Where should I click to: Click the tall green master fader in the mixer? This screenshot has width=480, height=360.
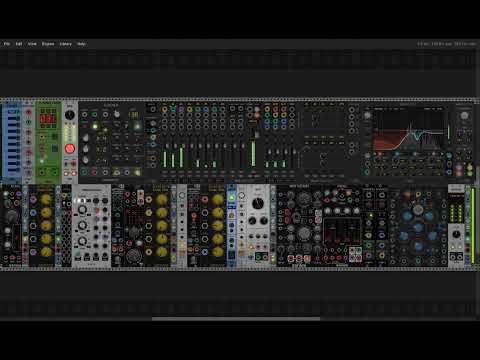click(253, 153)
